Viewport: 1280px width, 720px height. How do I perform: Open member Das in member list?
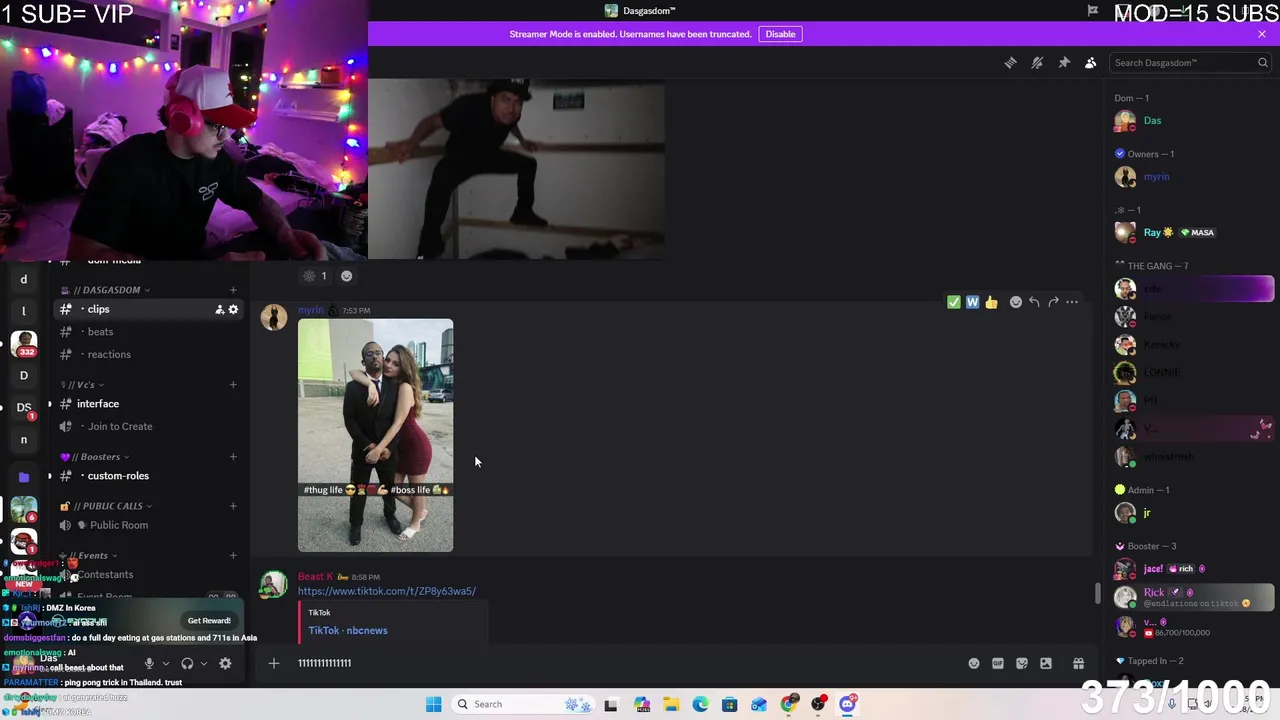pos(1192,121)
